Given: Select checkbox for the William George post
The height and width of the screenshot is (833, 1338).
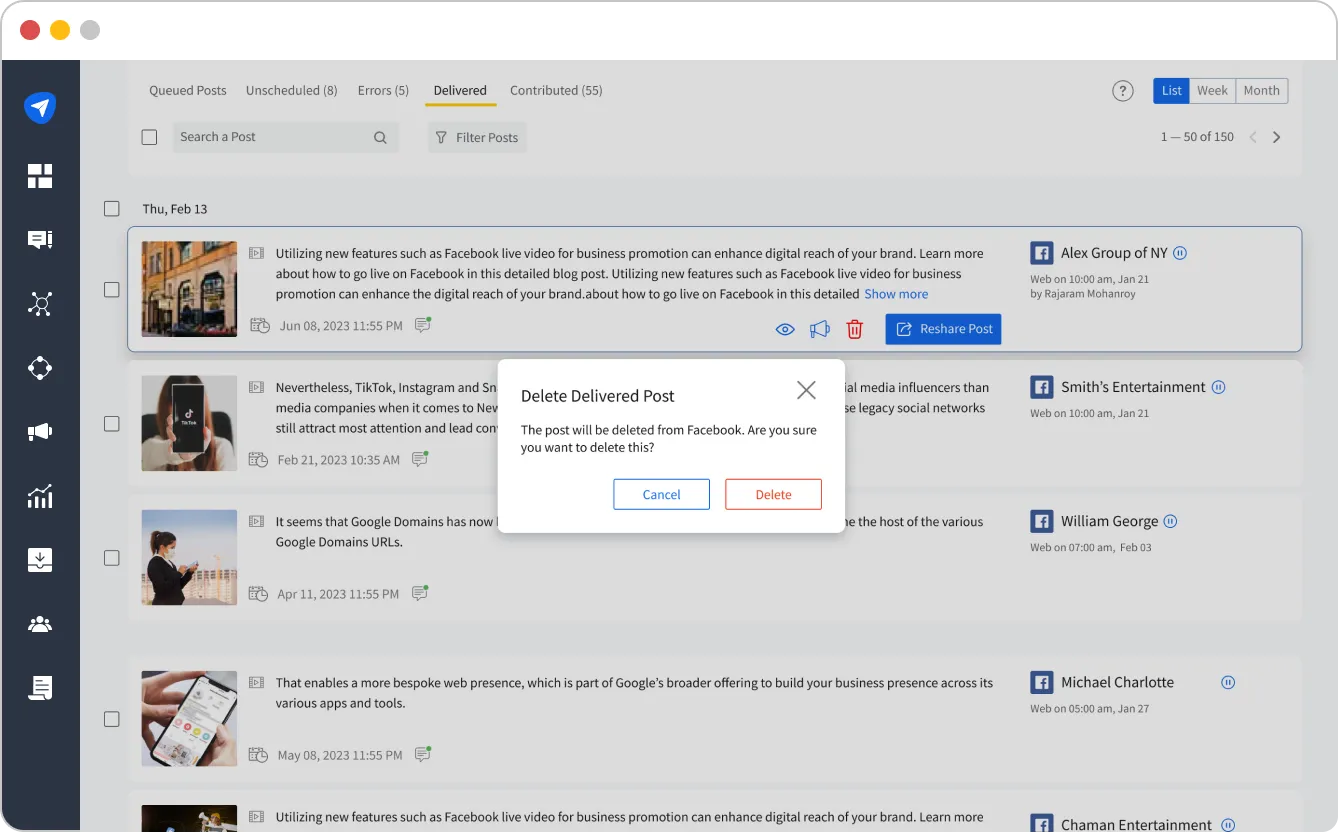Looking at the screenshot, I should (112, 558).
